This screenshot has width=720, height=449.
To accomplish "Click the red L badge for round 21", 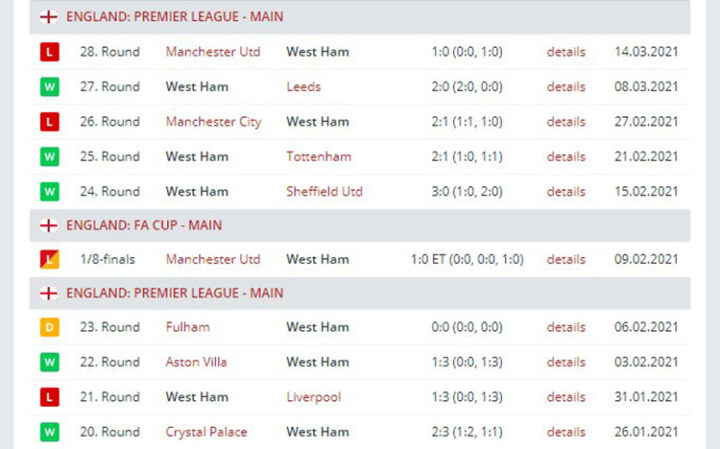I will point(49,397).
